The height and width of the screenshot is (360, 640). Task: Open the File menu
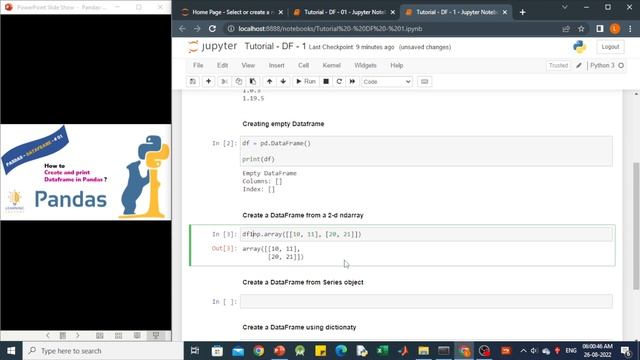[x=198, y=65]
